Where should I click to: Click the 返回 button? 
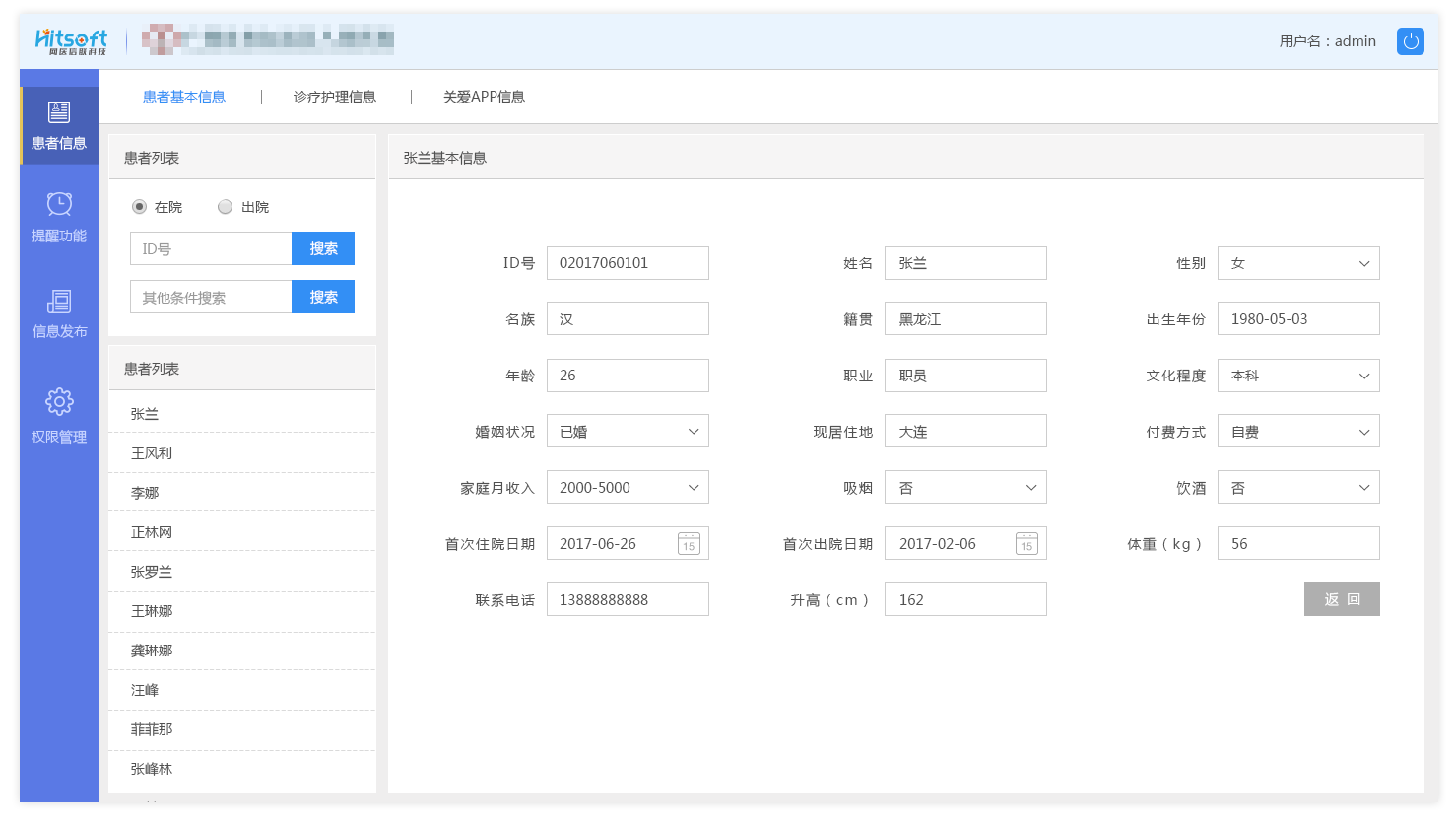1342,599
